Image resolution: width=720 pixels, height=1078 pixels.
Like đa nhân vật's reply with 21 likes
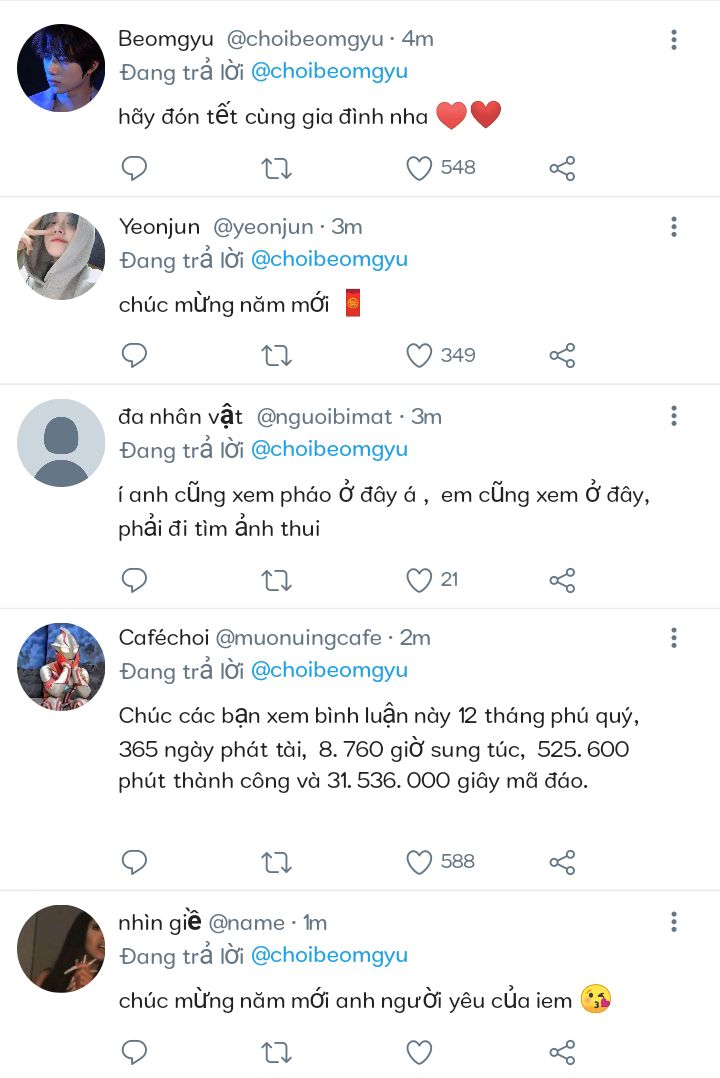pyautogui.click(x=419, y=580)
